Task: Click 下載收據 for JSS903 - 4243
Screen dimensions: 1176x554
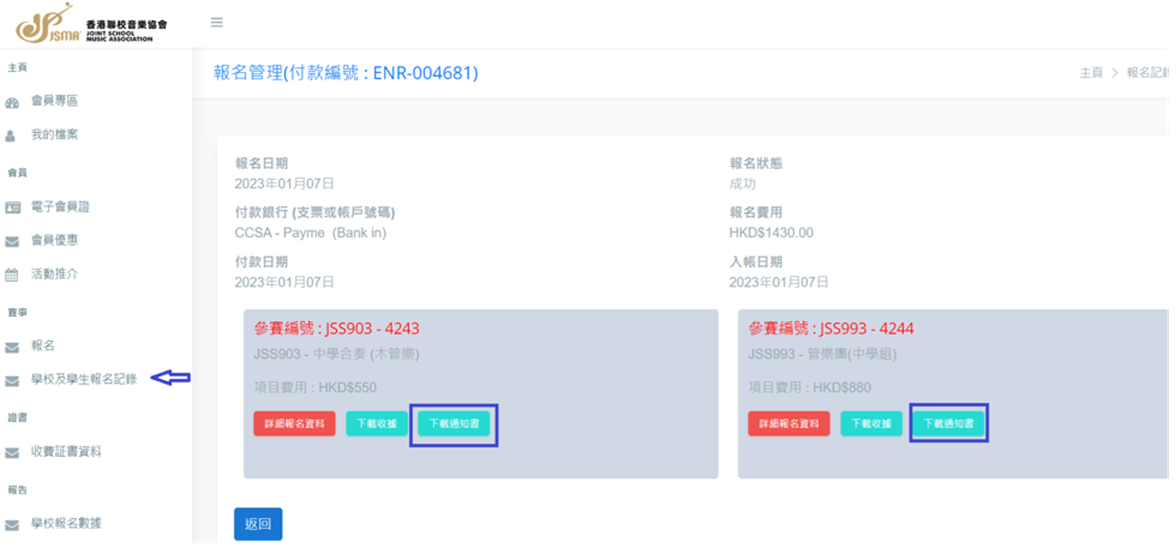Action: [x=376, y=424]
